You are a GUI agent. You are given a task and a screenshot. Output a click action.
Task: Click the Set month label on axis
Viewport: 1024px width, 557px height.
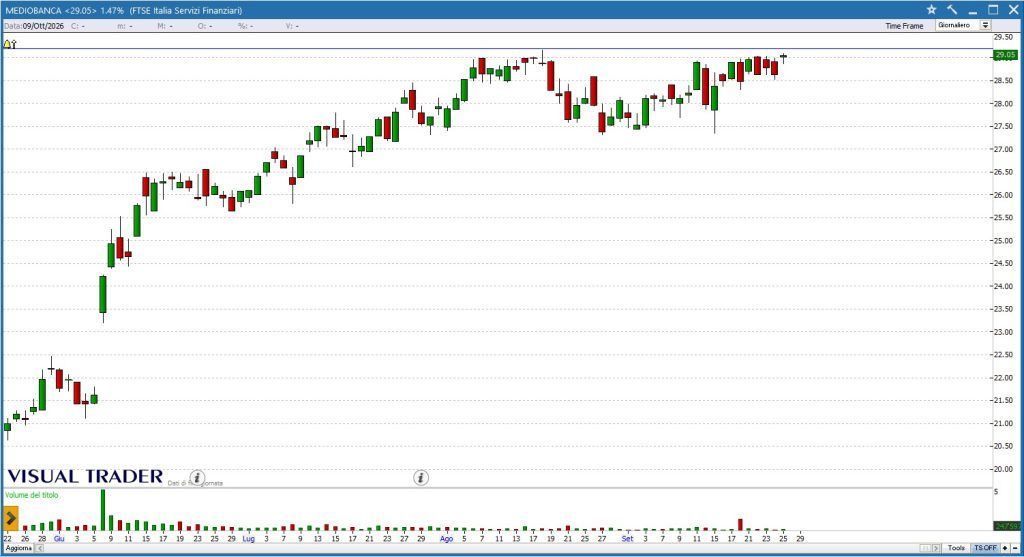coord(627,539)
